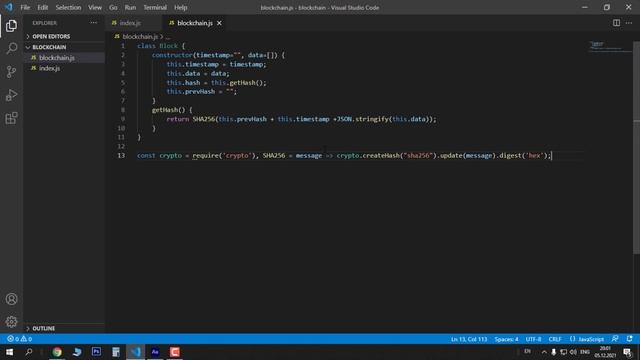Change end of line sequence CRLF

555,339
